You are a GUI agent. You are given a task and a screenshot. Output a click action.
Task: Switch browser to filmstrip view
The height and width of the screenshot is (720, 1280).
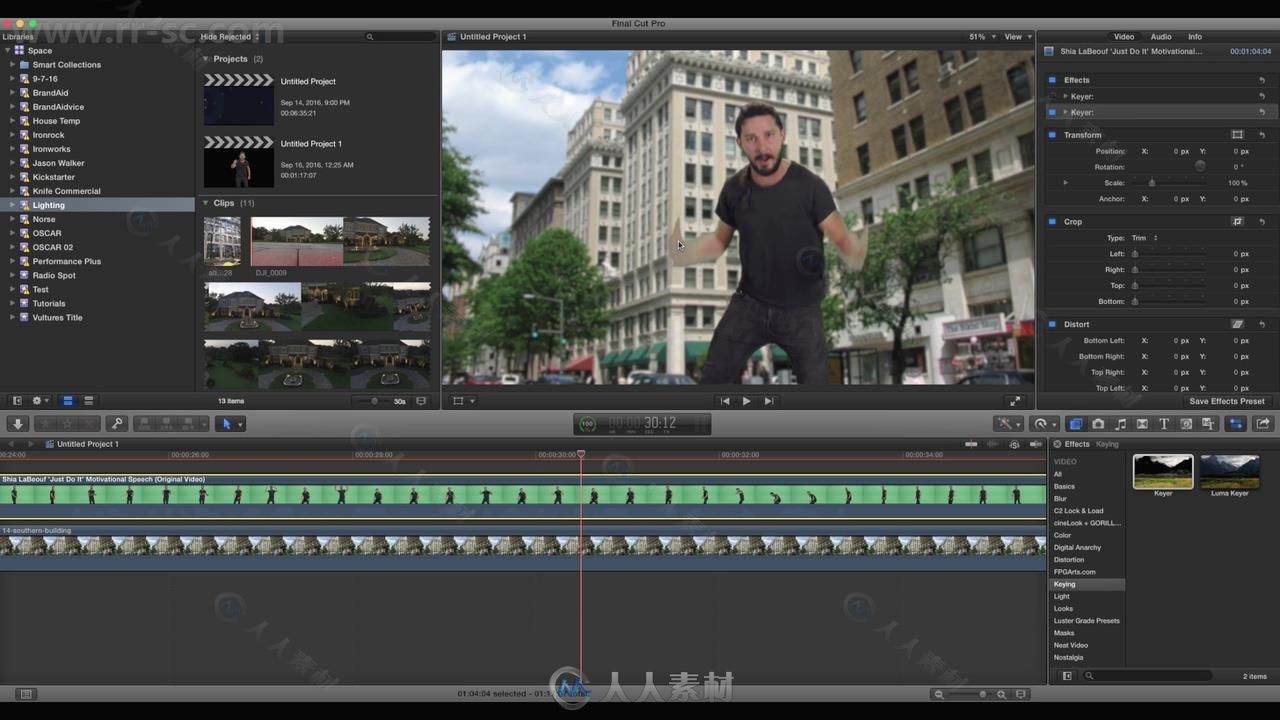[68, 401]
